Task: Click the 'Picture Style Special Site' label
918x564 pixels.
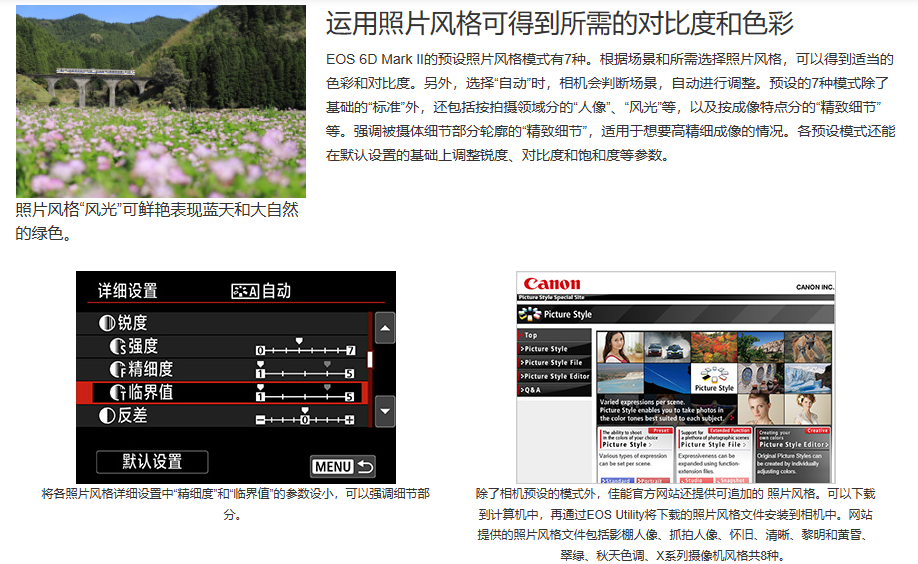Action: click(552, 298)
